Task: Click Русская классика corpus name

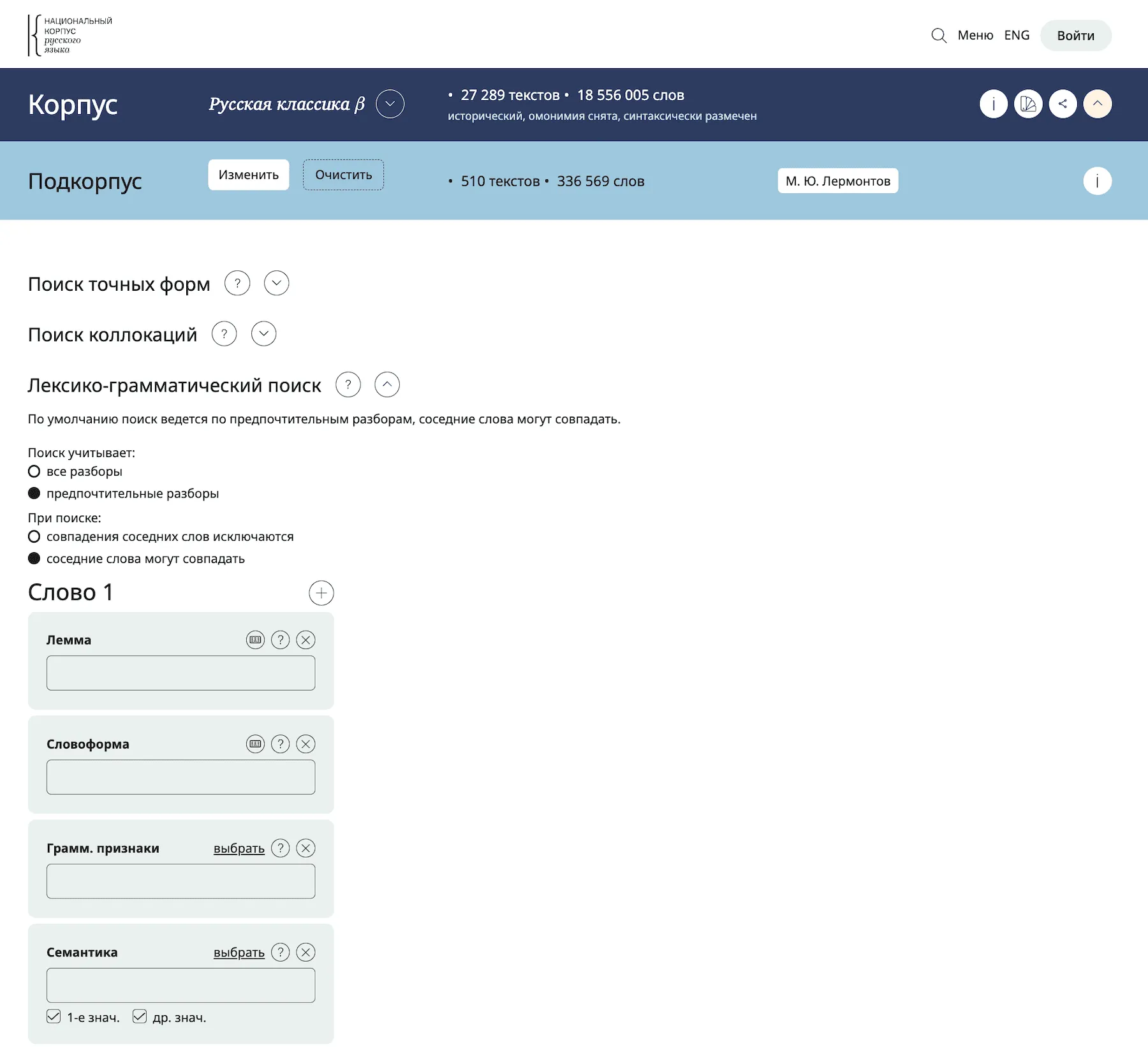Action: pos(287,104)
